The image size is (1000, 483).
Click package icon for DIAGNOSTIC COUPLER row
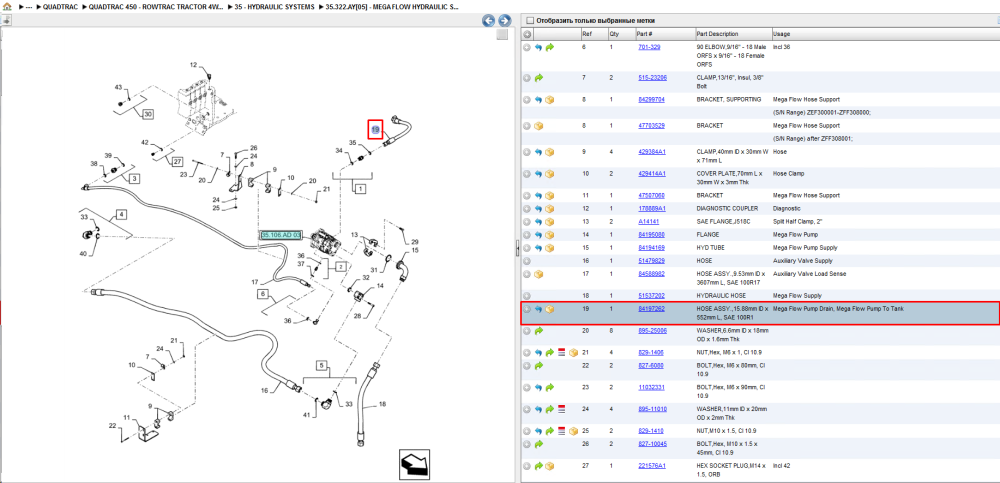pyautogui.click(x=550, y=209)
